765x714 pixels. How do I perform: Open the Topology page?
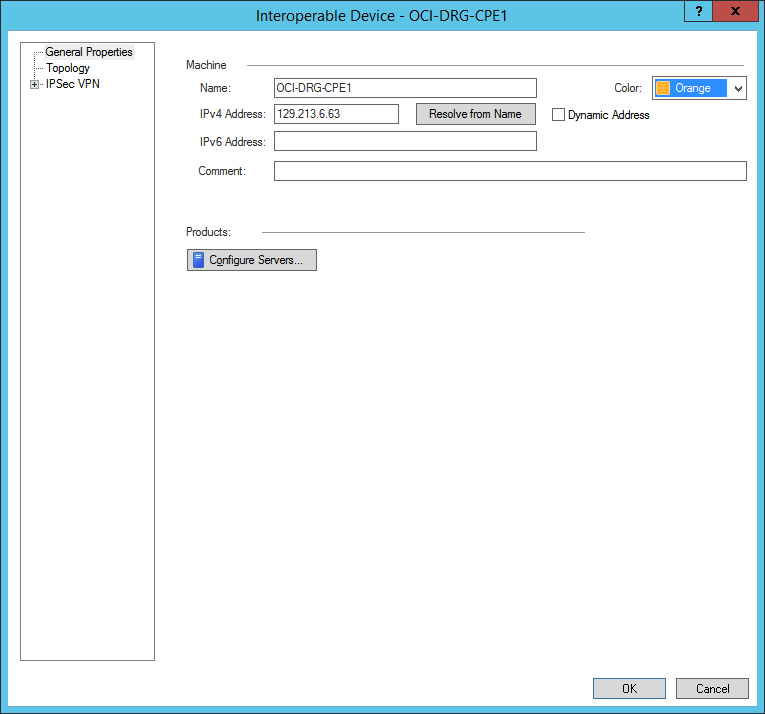pos(67,68)
